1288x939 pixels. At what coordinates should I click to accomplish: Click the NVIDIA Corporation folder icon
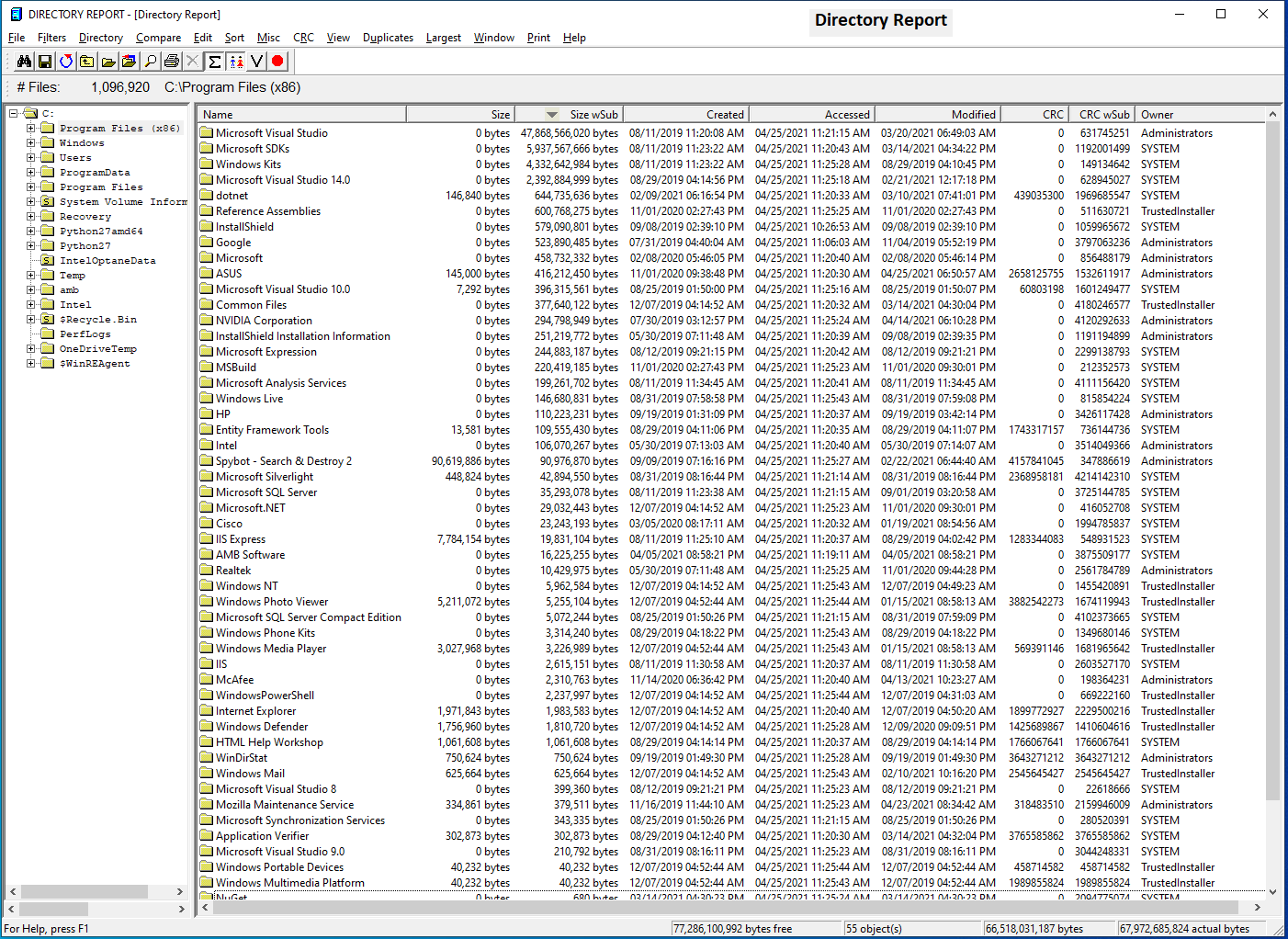[207, 321]
